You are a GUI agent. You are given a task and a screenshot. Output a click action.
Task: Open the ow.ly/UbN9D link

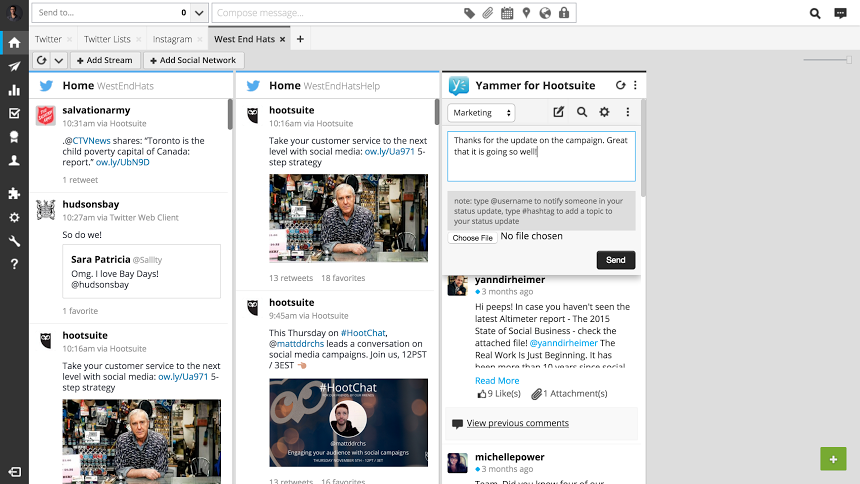point(122,162)
